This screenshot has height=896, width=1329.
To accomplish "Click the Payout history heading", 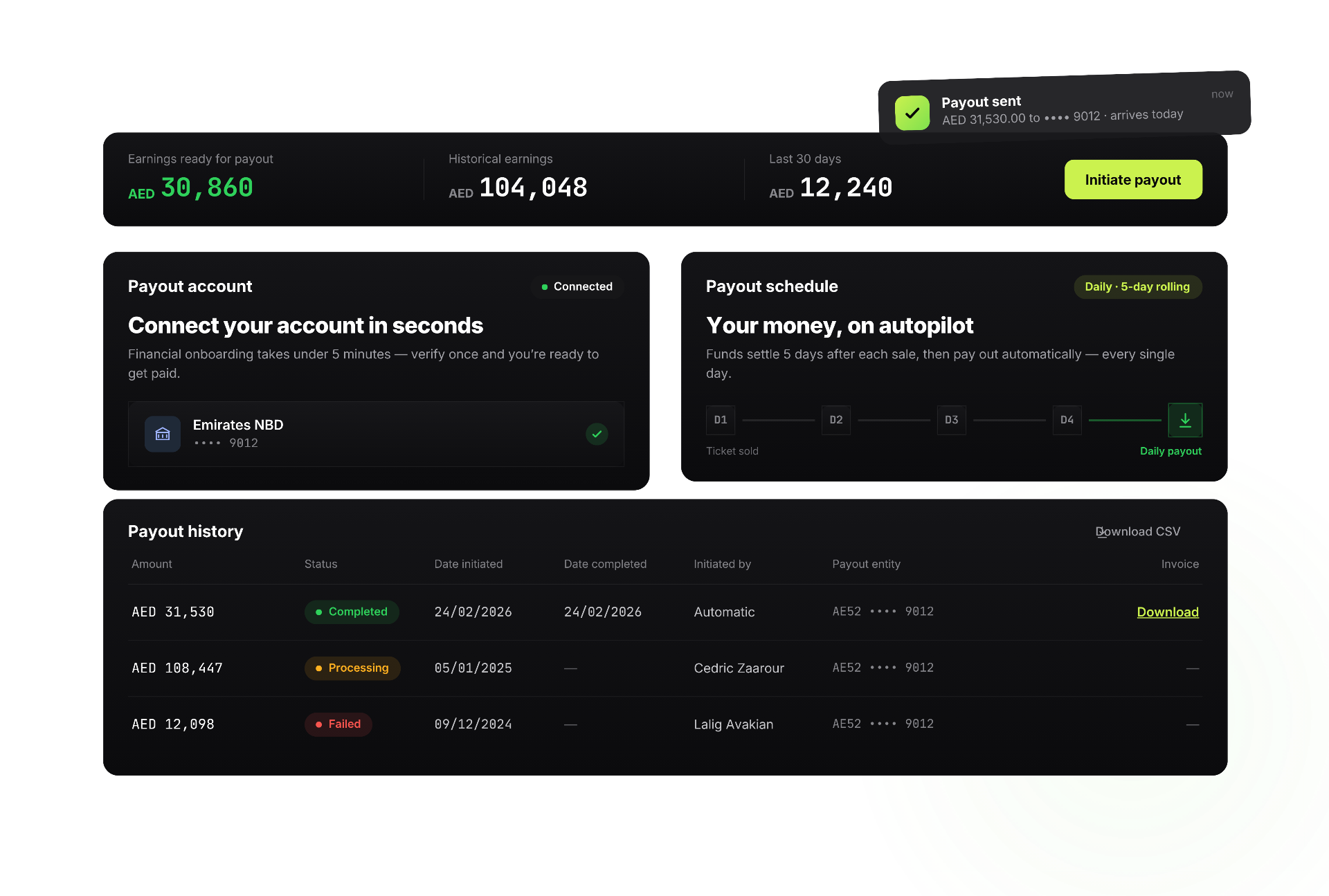I will [186, 531].
